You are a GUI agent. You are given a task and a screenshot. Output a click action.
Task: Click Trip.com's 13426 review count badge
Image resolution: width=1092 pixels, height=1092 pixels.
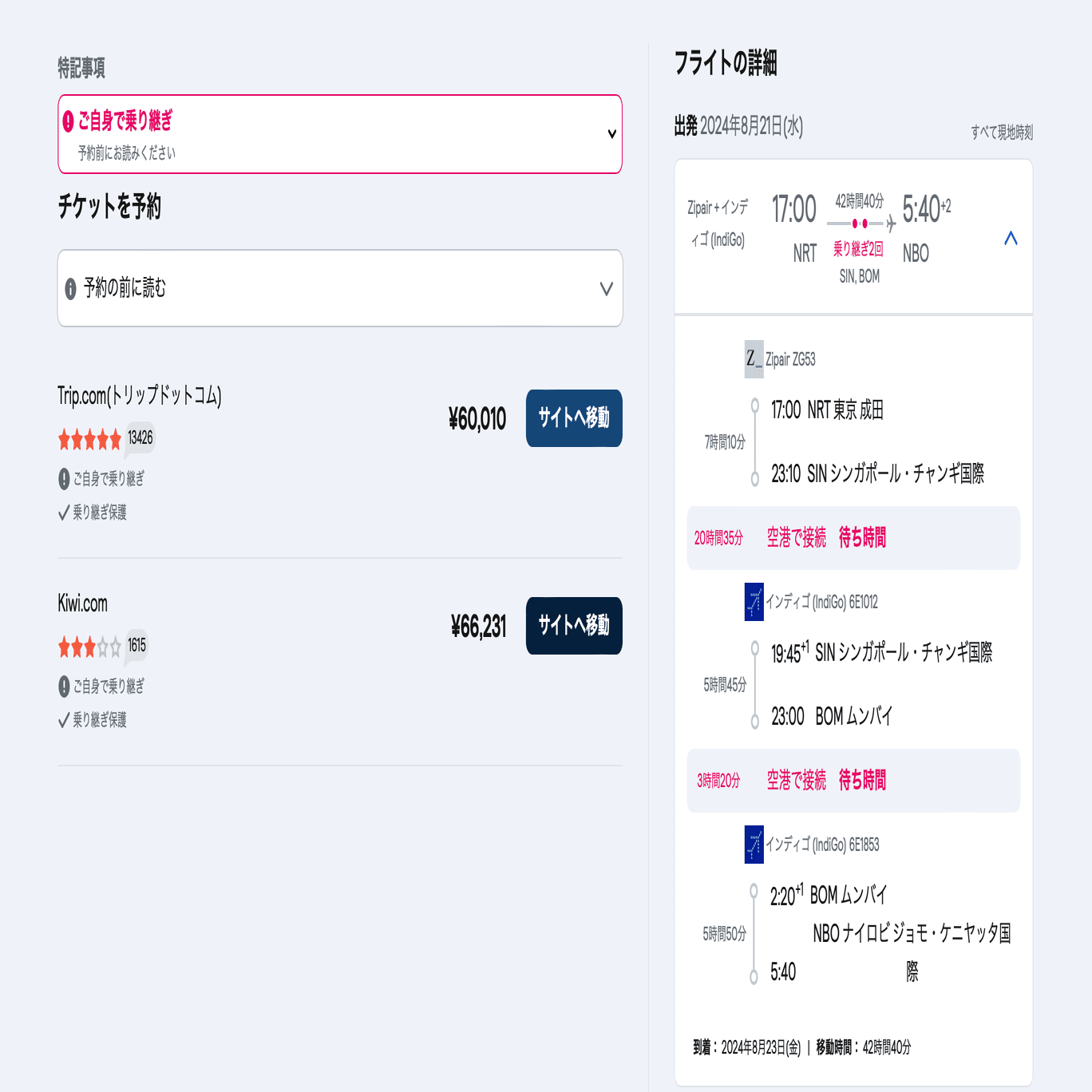coord(140,437)
